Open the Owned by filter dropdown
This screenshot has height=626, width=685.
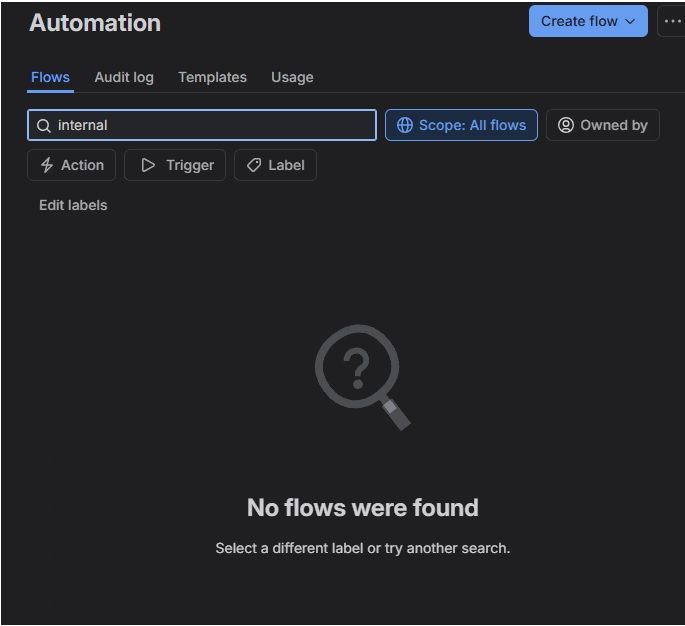click(x=602, y=125)
